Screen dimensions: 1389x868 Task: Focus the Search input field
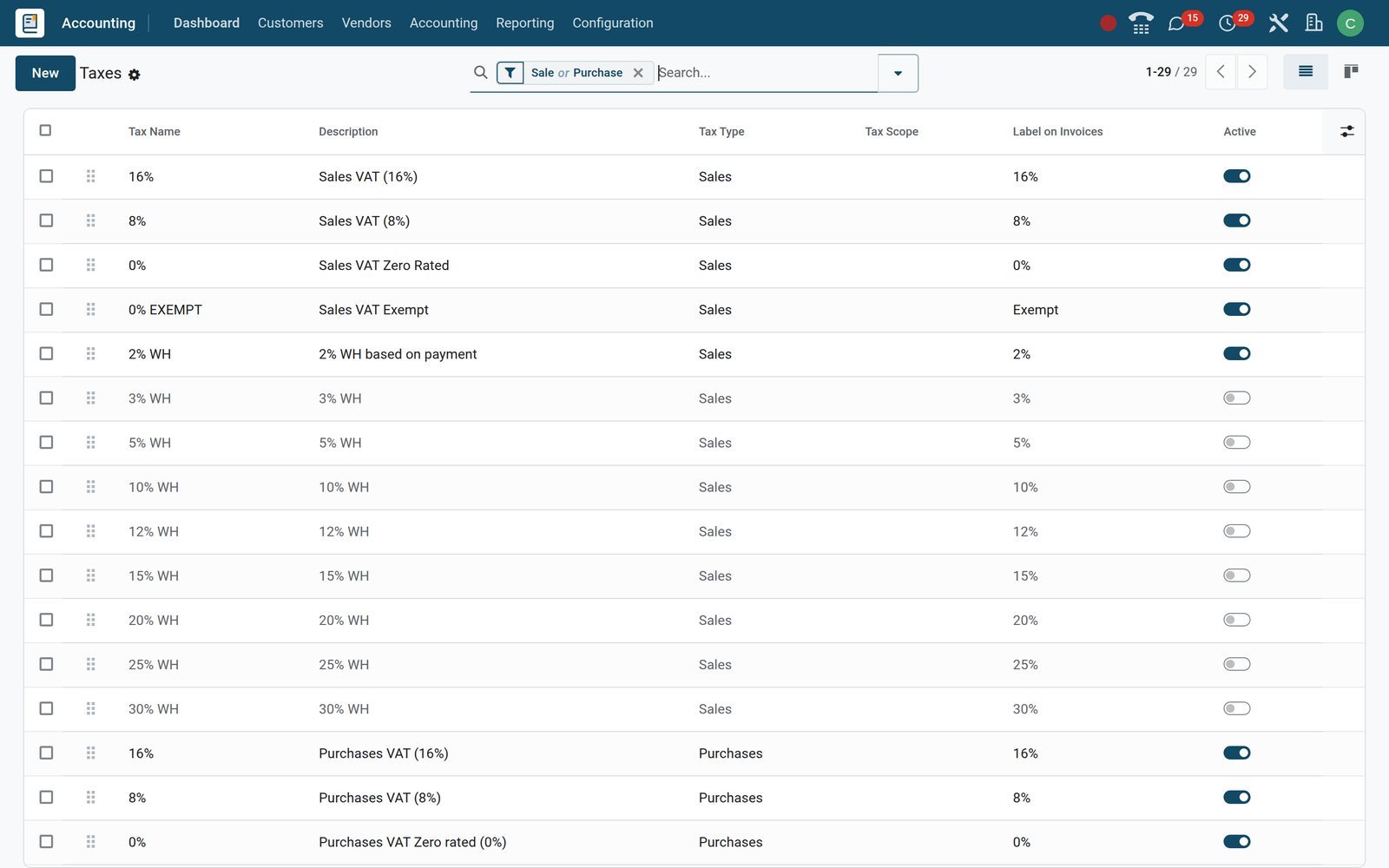766,73
